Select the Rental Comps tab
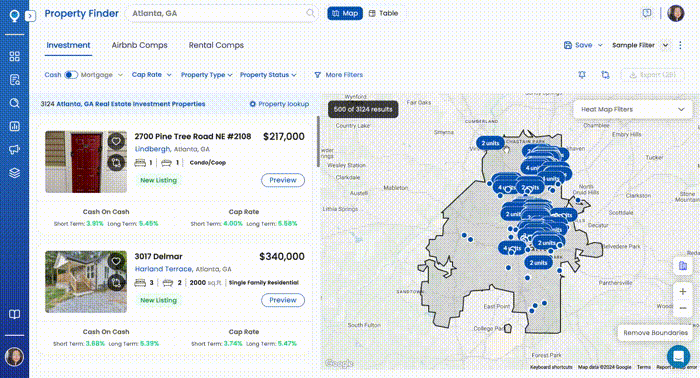Image resolution: width=700 pixels, height=378 pixels. pos(216,45)
